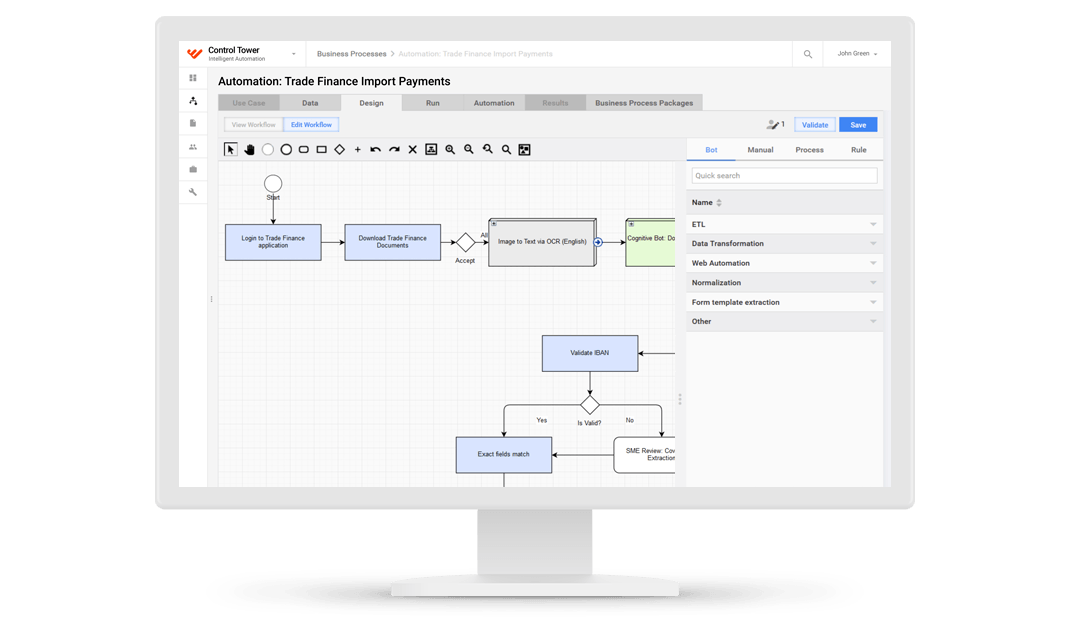
Task: Switch to the Data tab
Action: 310,103
